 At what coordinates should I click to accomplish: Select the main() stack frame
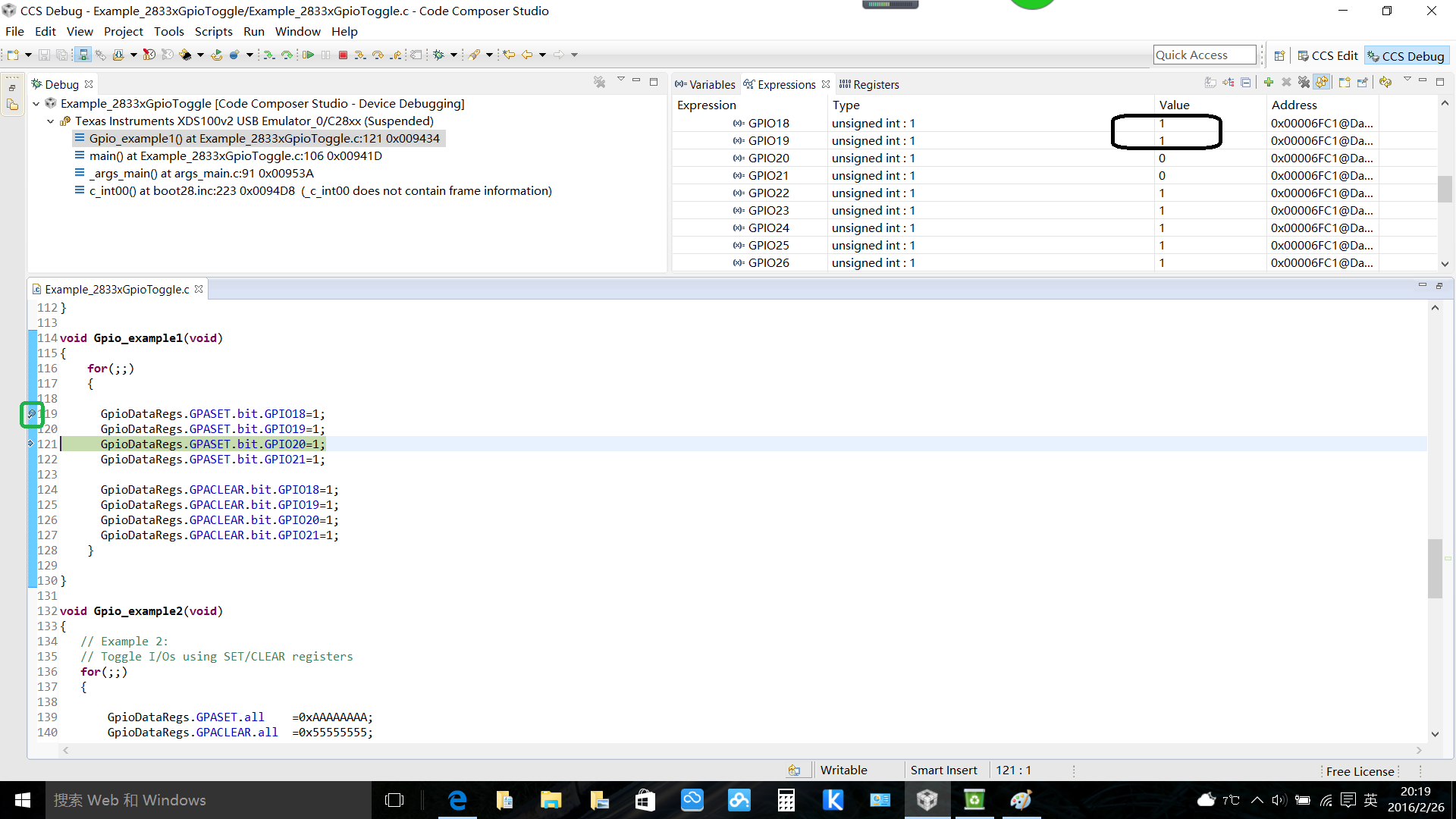(235, 155)
